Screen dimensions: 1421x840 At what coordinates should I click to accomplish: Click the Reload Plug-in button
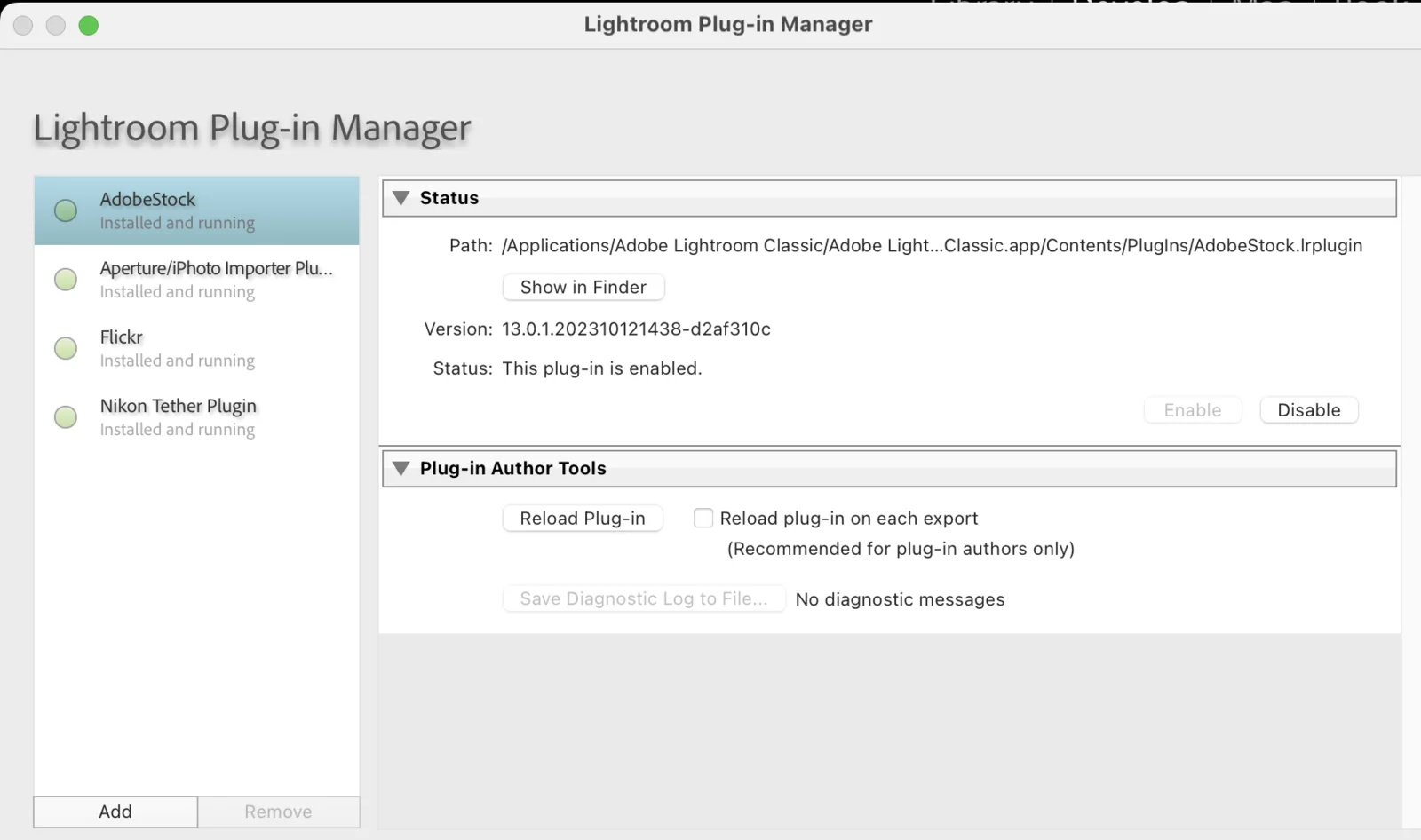tap(583, 519)
